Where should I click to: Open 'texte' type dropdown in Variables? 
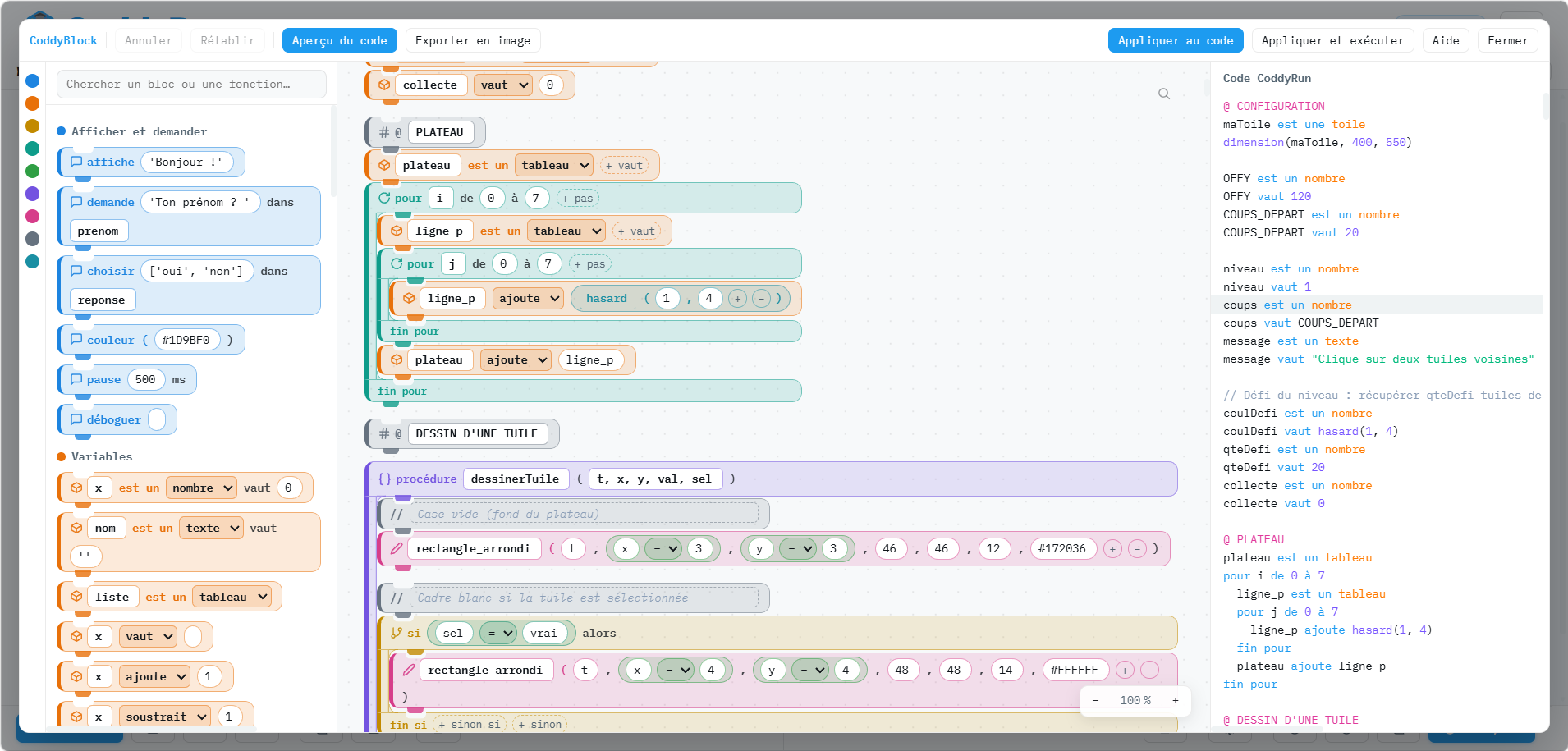click(x=212, y=528)
